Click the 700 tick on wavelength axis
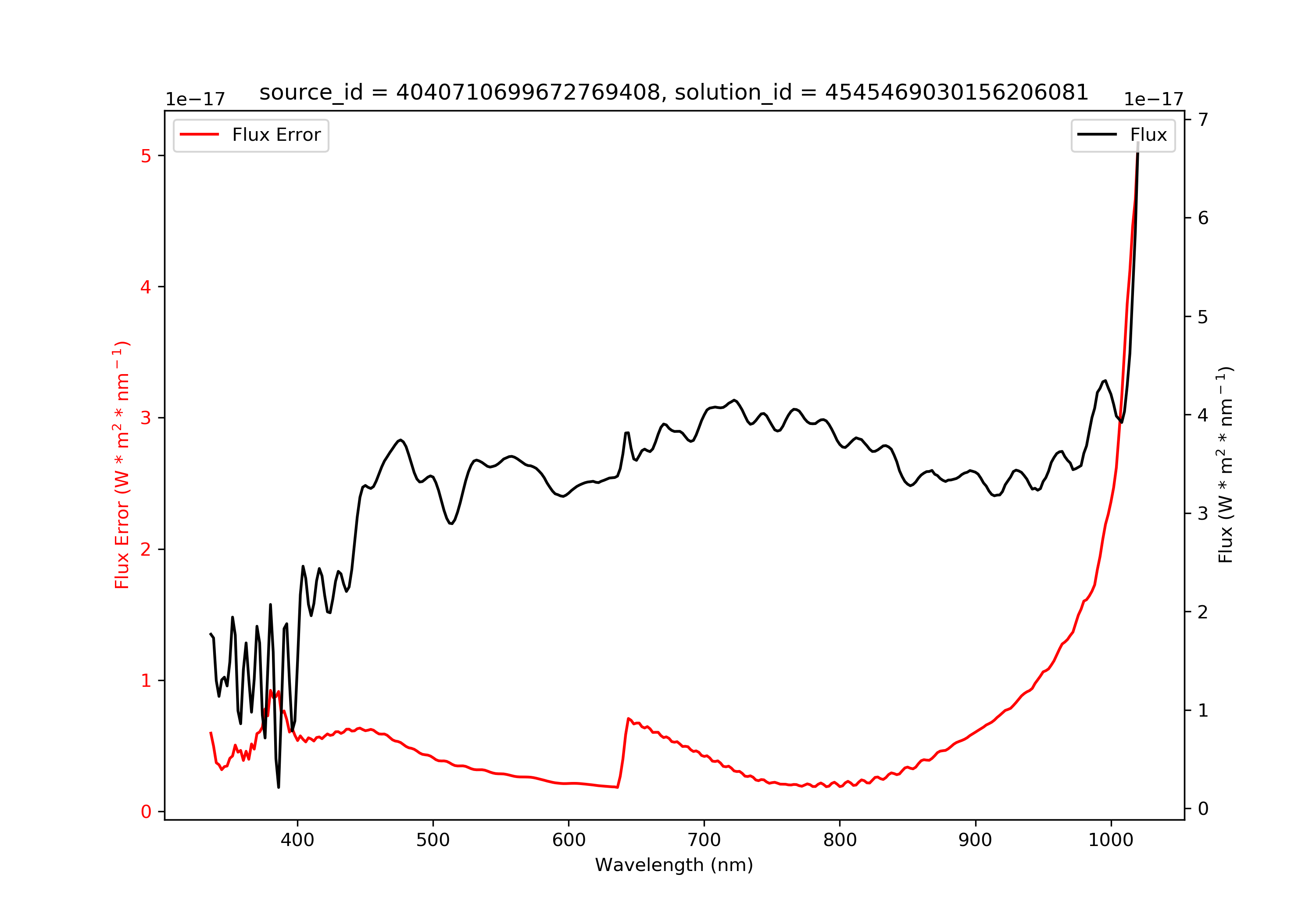The image size is (1316, 921). pyautogui.click(x=704, y=840)
